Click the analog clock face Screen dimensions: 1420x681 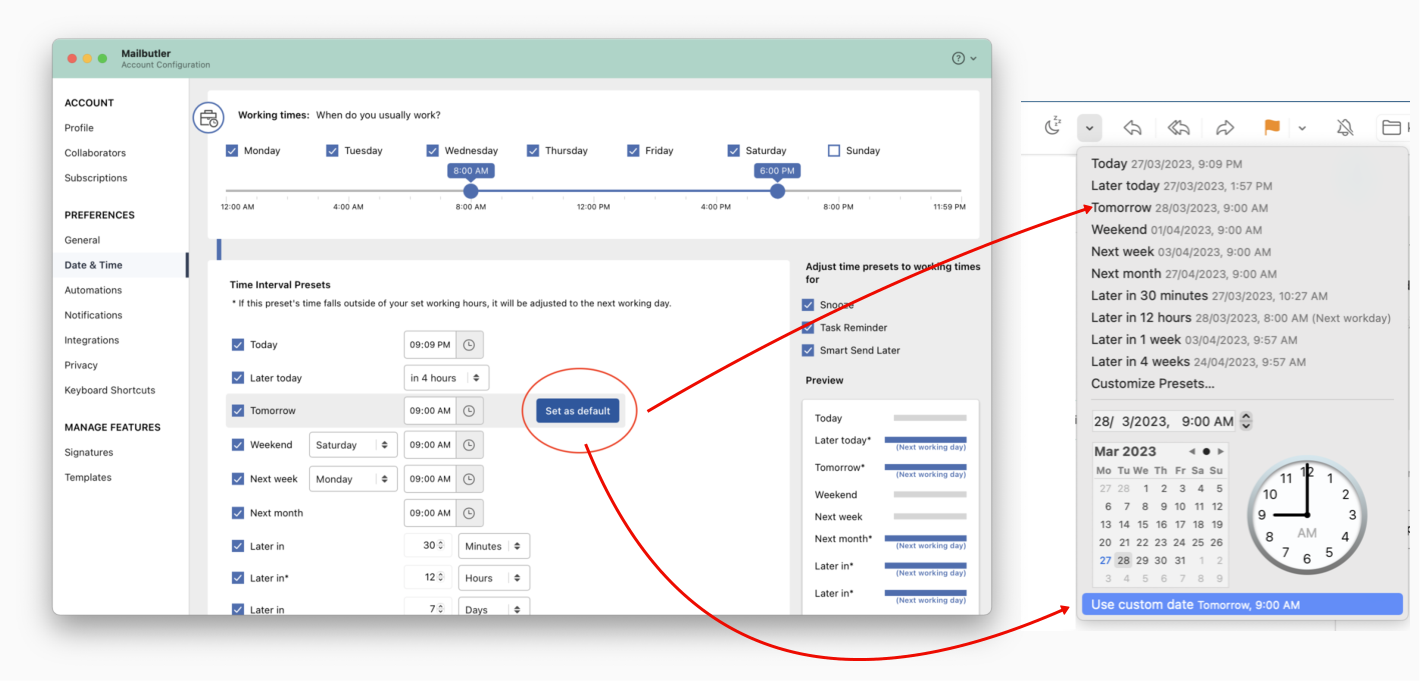click(x=1306, y=515)
